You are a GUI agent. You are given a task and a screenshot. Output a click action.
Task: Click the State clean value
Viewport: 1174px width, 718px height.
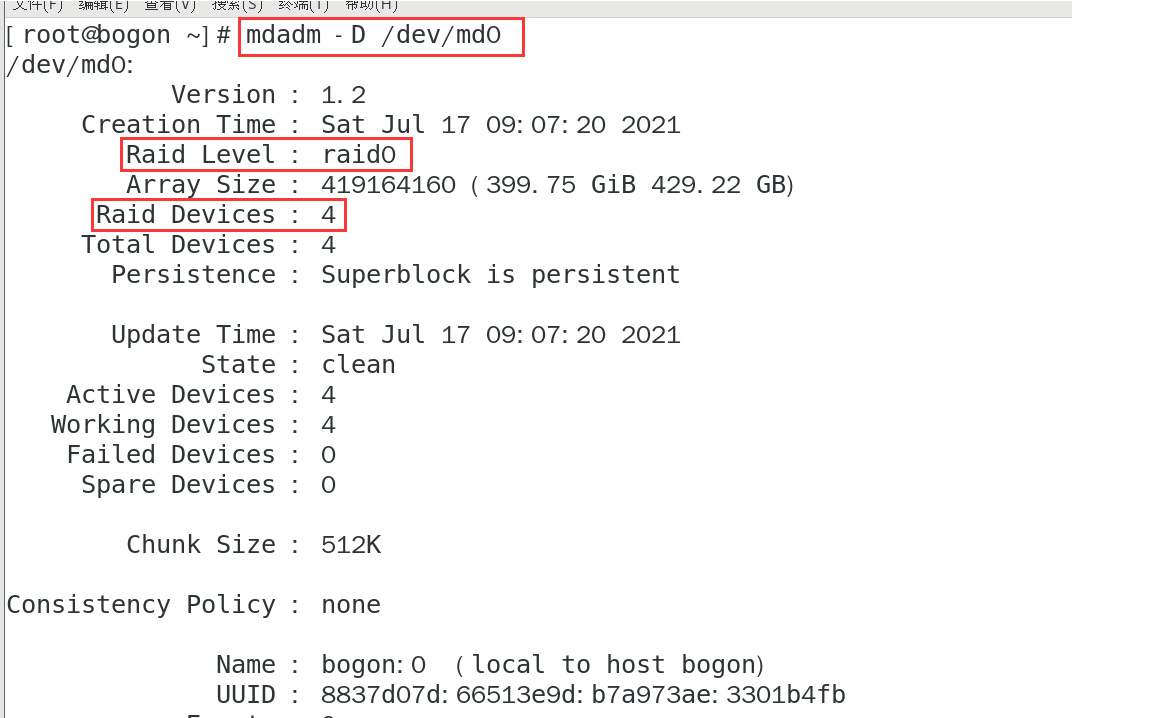pyautogui.click(x=358, y=365)
